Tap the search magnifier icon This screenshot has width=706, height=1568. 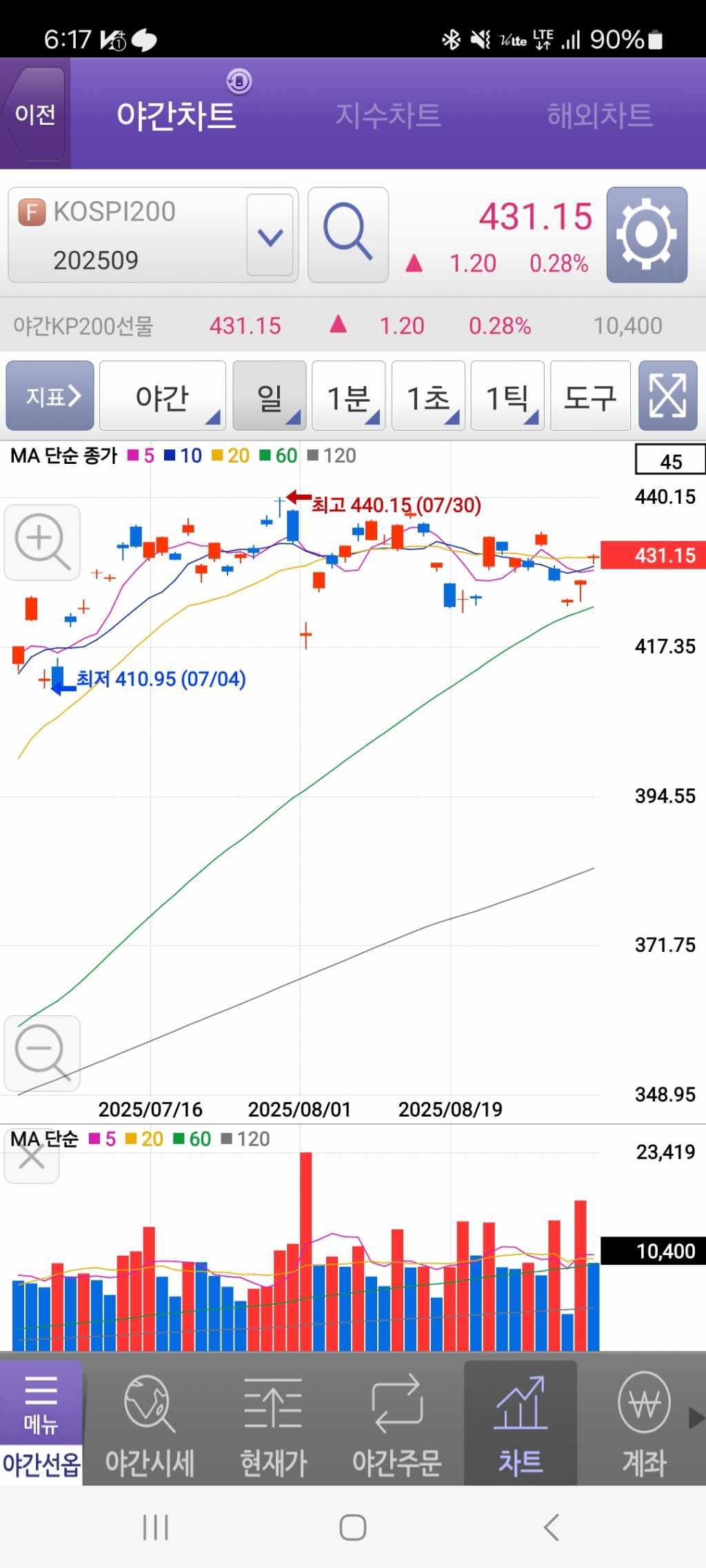click(x=348, y=234)
